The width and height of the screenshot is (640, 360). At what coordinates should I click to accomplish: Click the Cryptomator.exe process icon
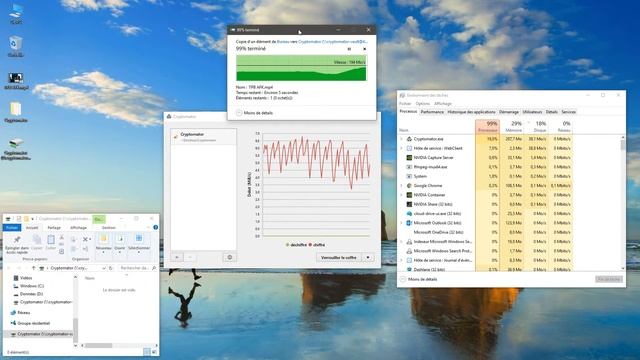coord(409,139)
